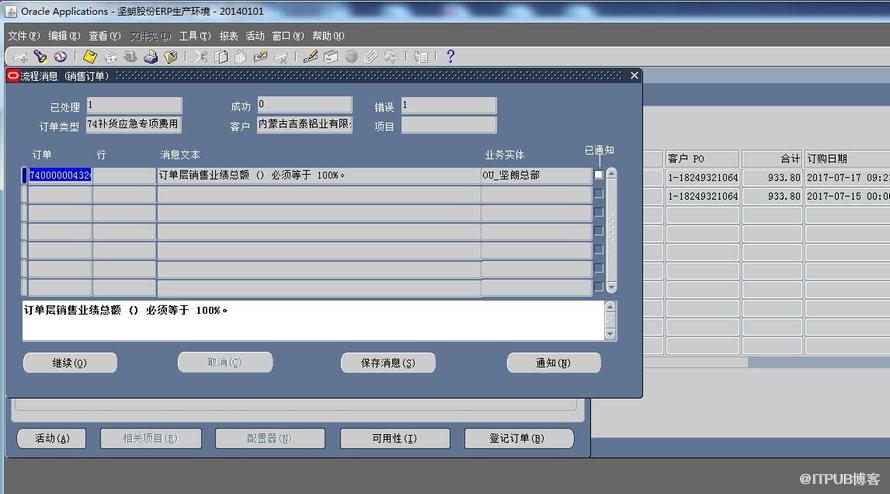Click up arrow of message list scrollbar

click(612, 174)
